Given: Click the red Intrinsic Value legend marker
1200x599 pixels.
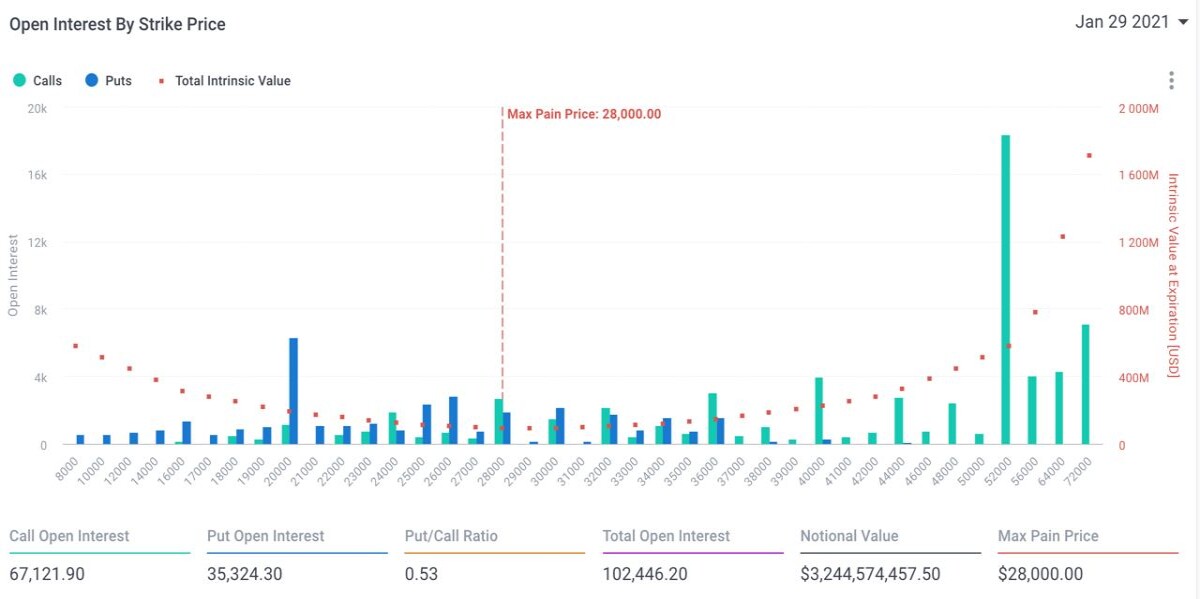Looking at the screenshot, I should (160, 80).
